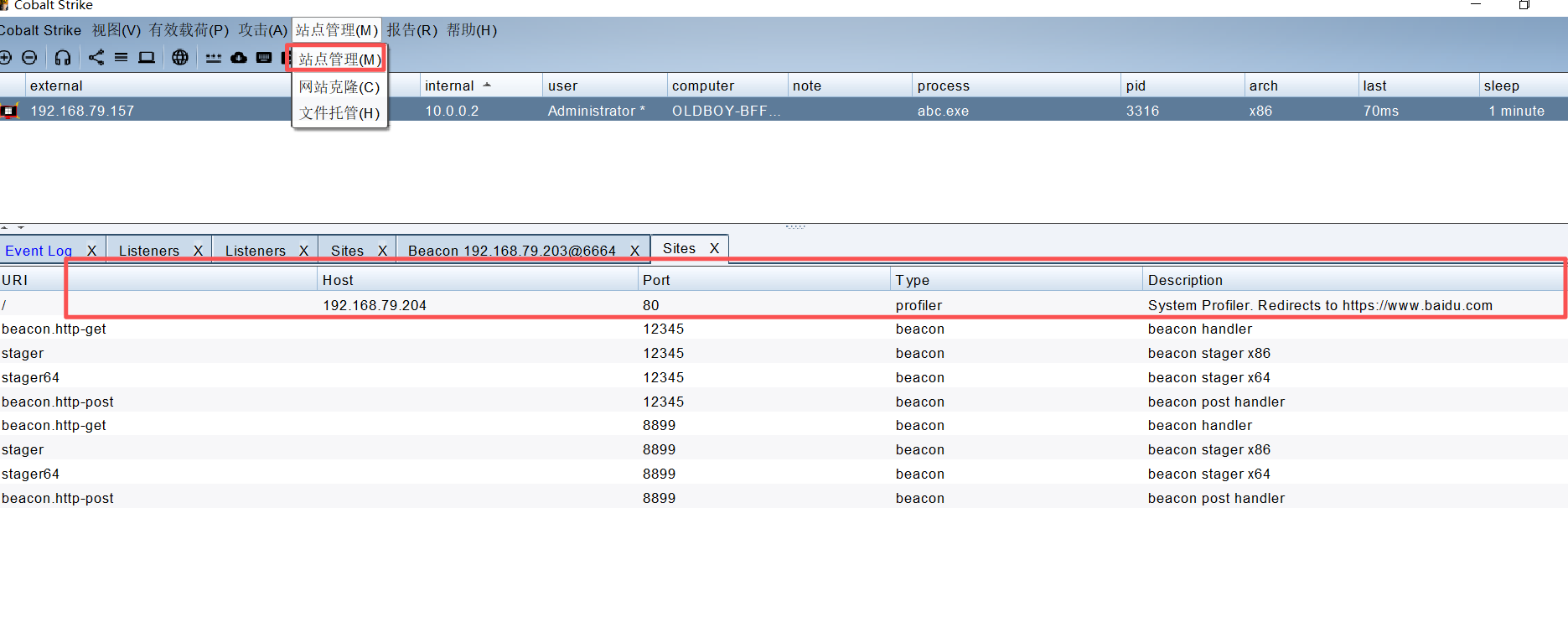
Task: Close the active Sites tab
Action: click(714, 248)
